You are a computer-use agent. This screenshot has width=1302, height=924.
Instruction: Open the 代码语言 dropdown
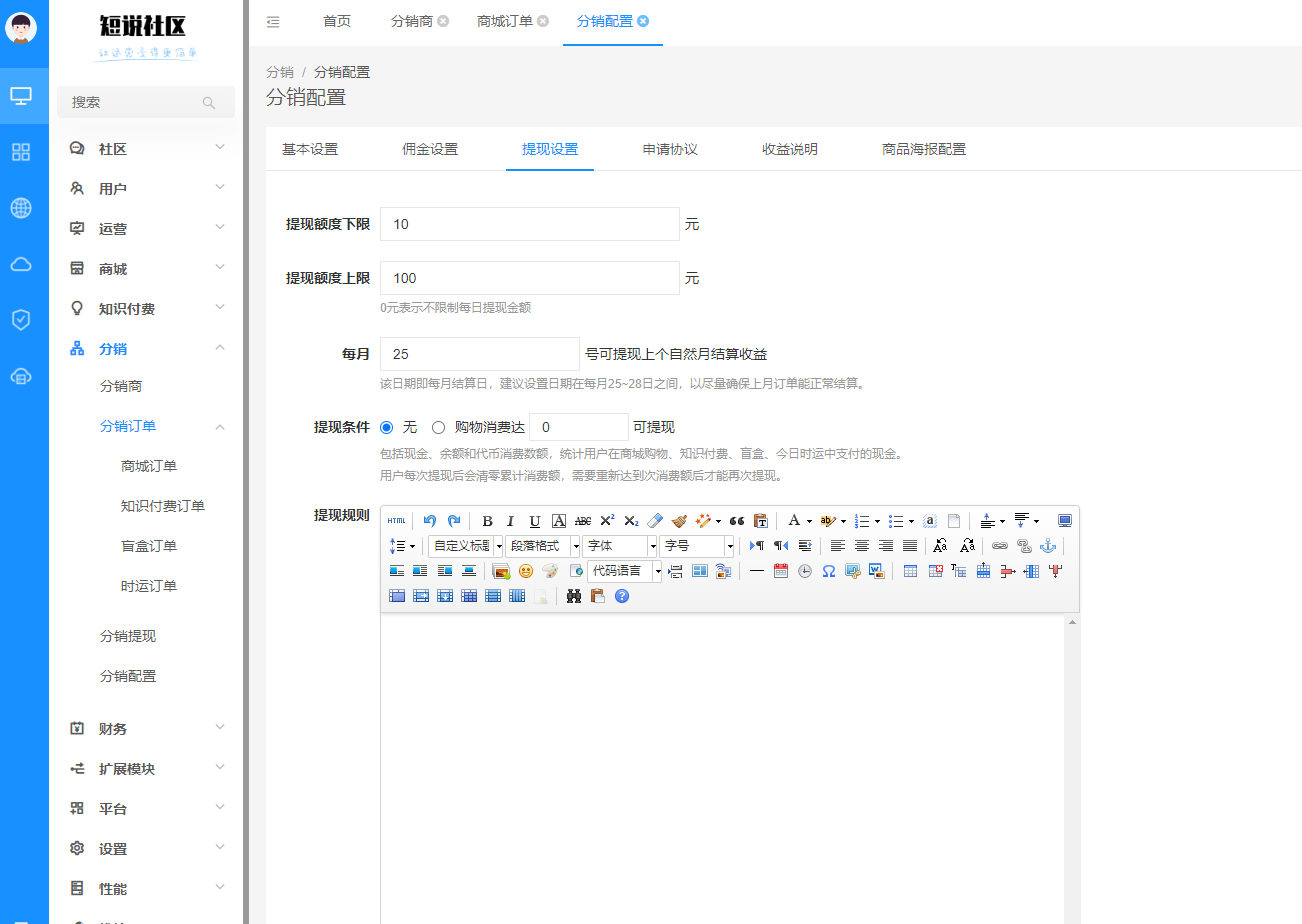coord(624,571)
